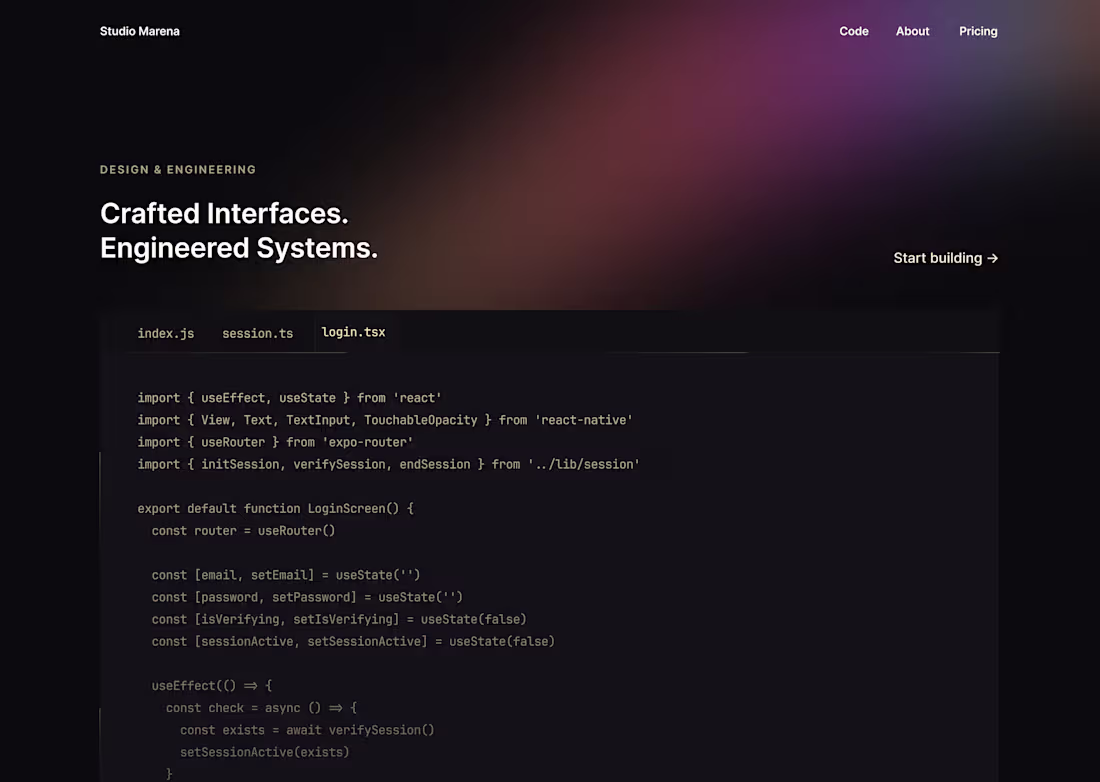Click the react-native import line
The image size is (1100, 782).
[x=384, y=420]
